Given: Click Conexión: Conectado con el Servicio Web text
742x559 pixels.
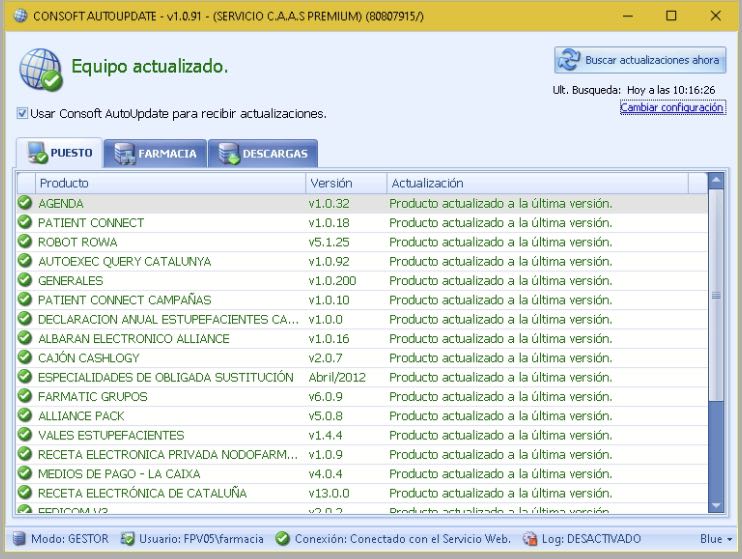Looking at the screenshot, I should click(x=403, y=539).
